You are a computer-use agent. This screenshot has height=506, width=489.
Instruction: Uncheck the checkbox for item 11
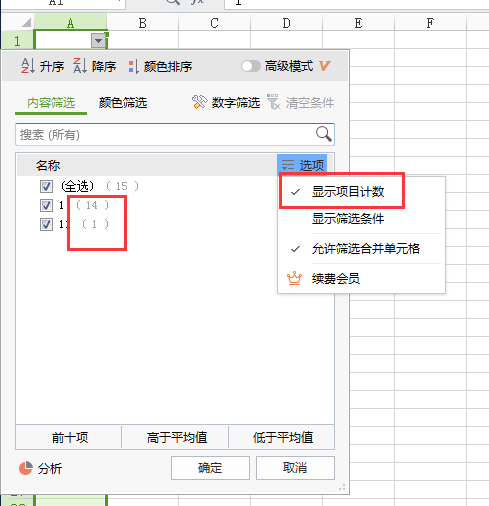point(46,224)
